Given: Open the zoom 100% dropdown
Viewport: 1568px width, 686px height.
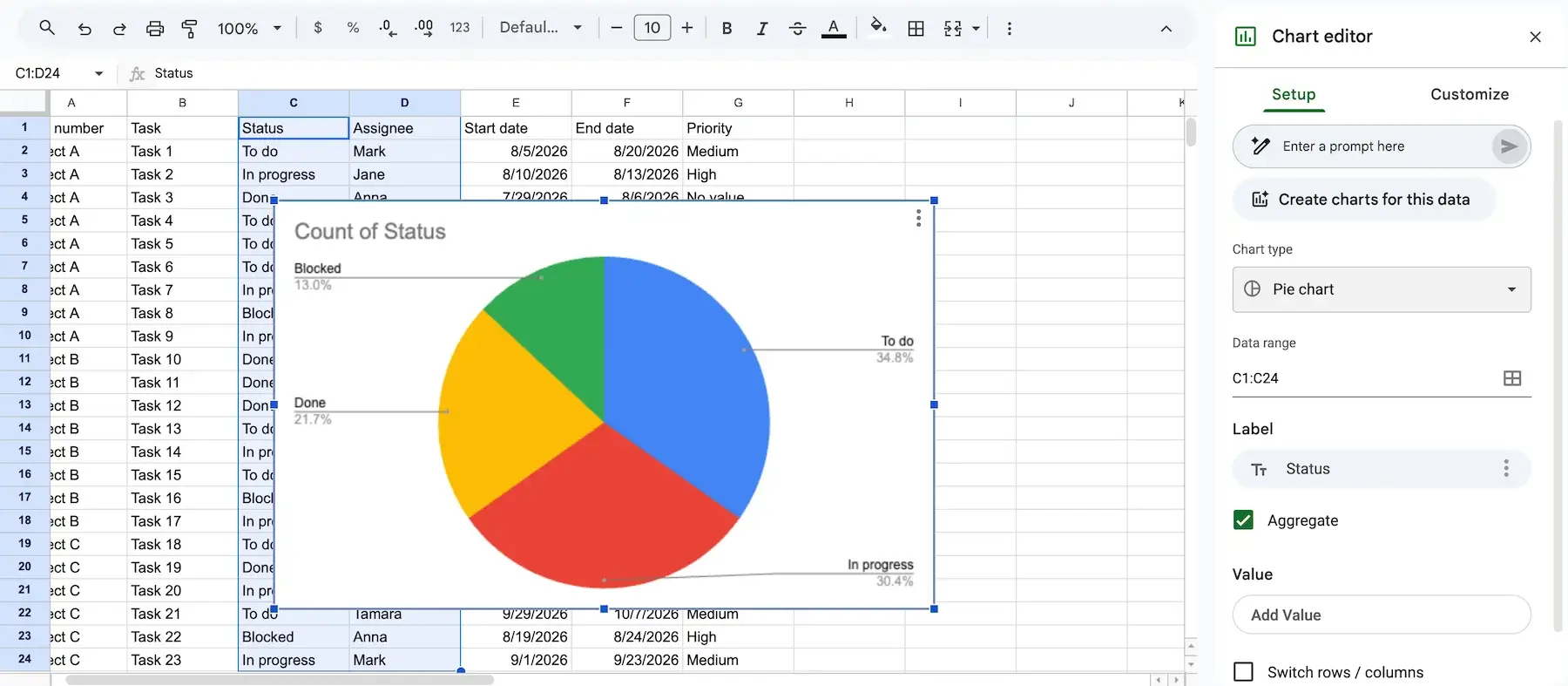Looking at the screenshot, I should pyautogui.click(x=250, y=28).
